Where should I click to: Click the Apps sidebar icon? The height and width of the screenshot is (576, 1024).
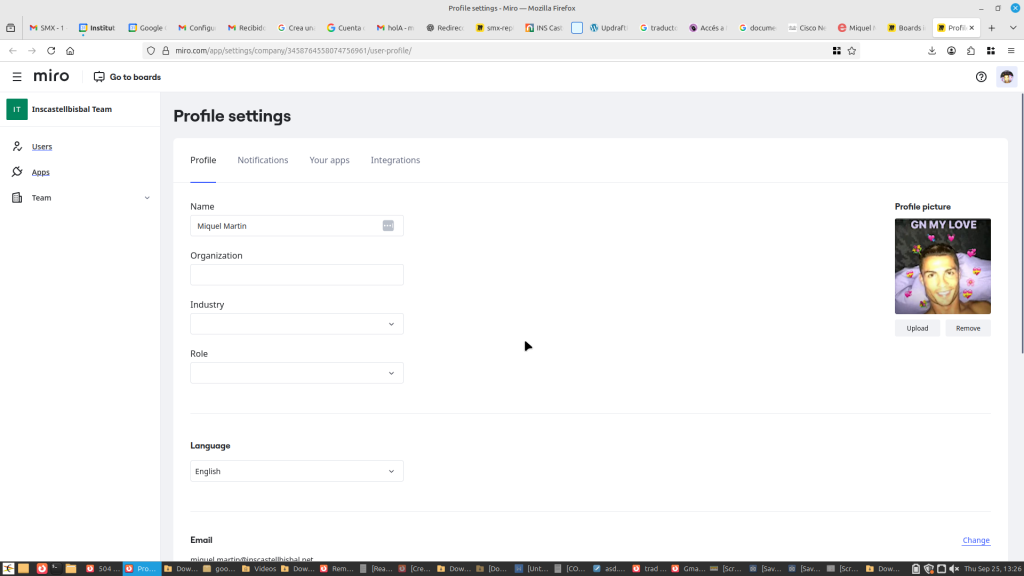(17, 172)
